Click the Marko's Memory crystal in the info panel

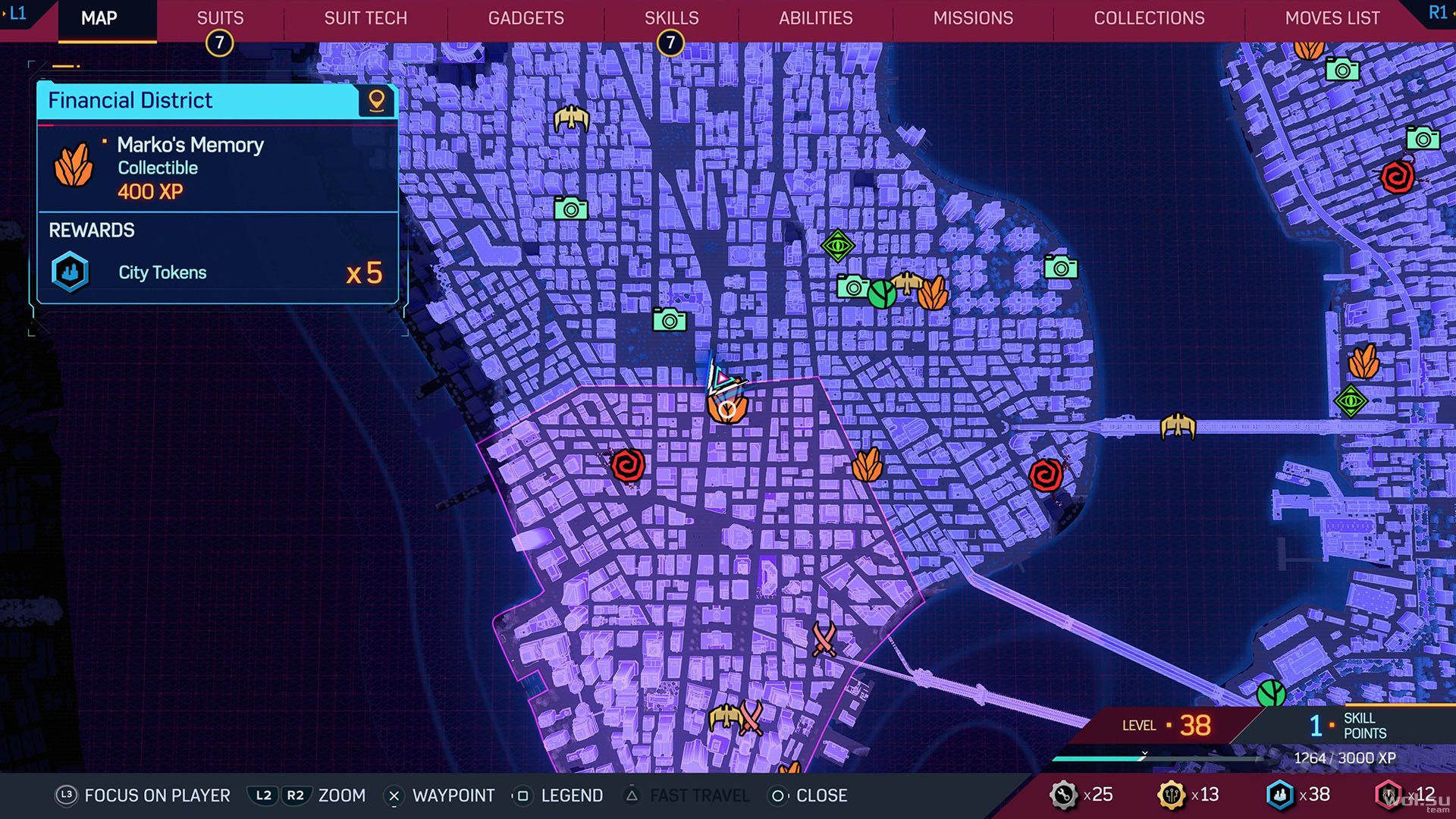[74, 165]
